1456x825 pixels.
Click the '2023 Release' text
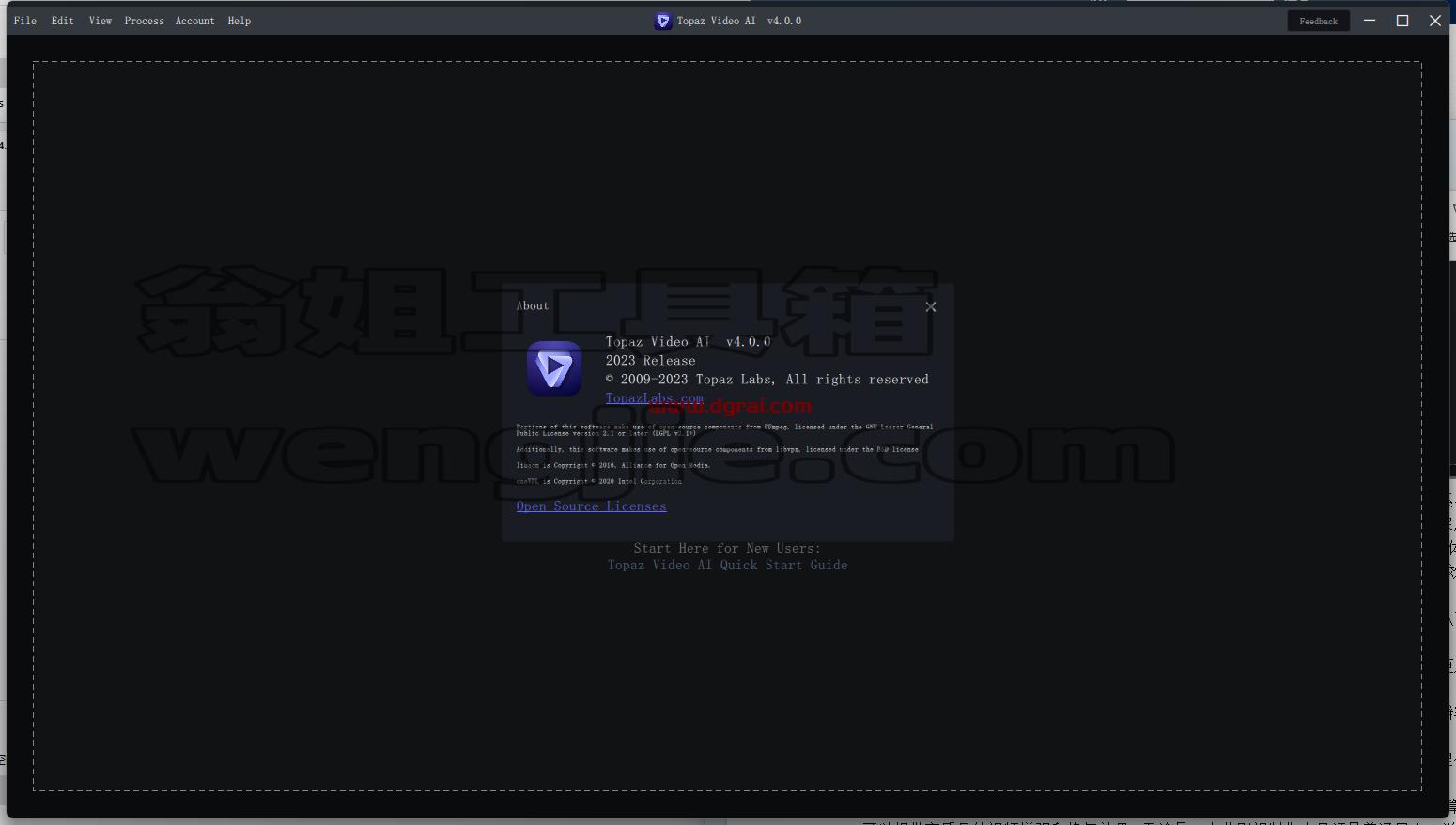click(x=650, y=361)
